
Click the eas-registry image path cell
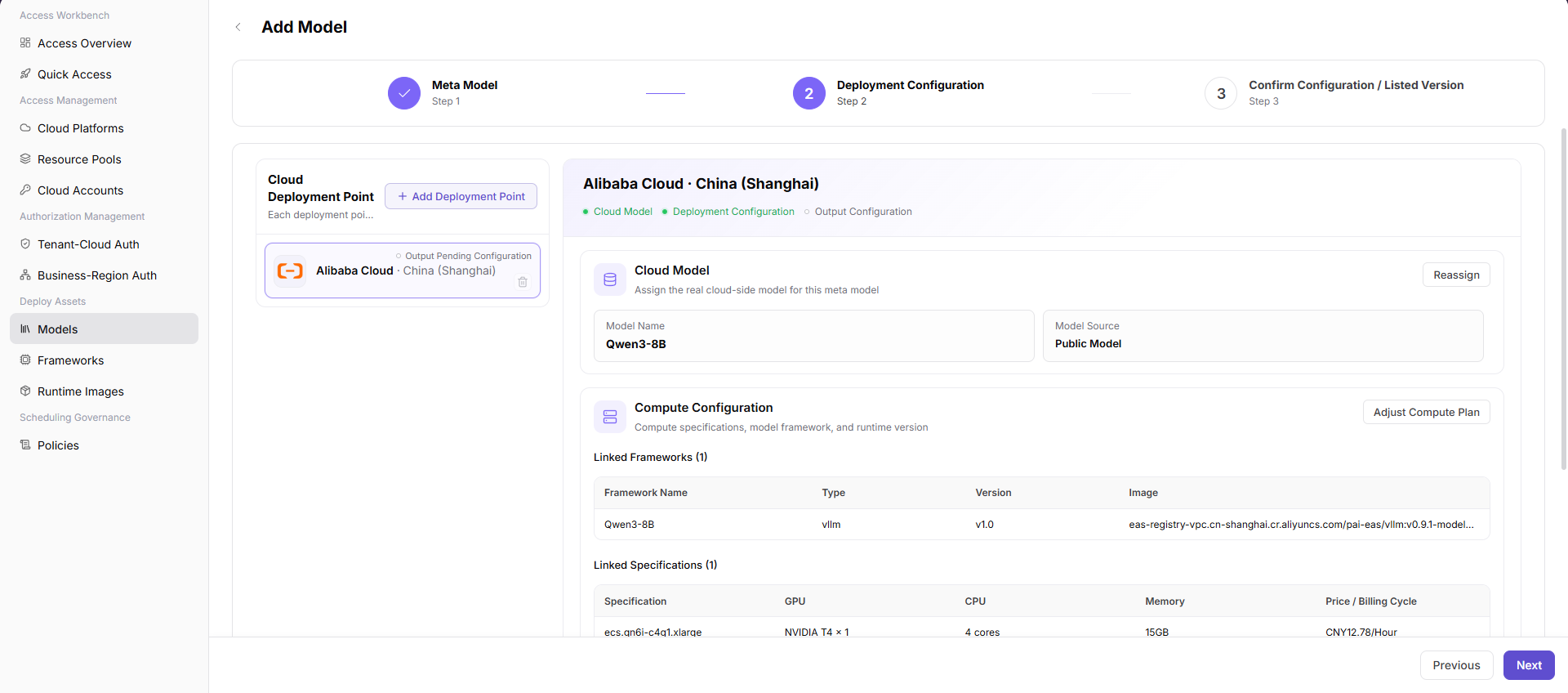coord(1301,525)
